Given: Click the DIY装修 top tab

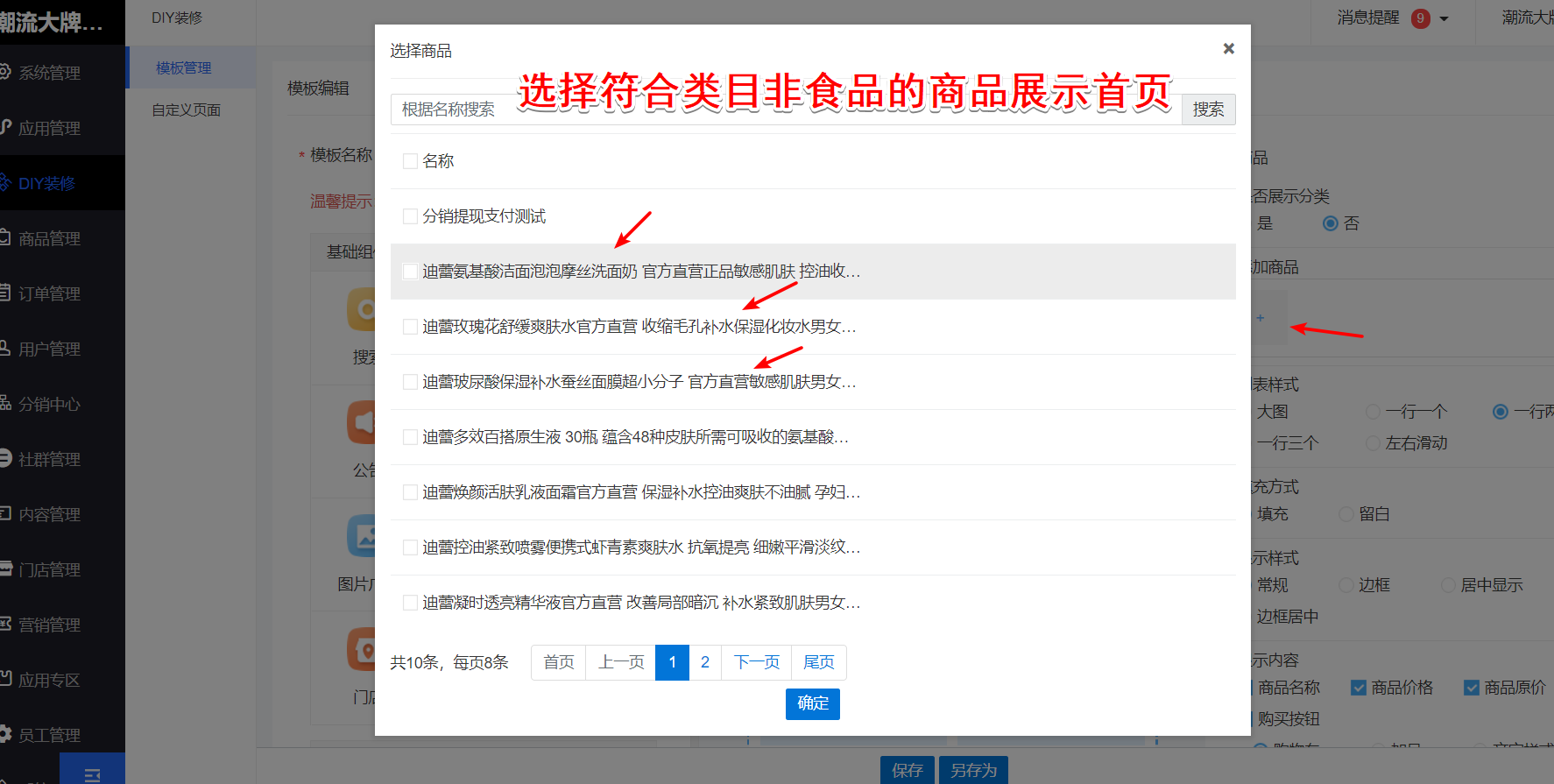Looking at the screenshot, I should click(x=177, y=18).
